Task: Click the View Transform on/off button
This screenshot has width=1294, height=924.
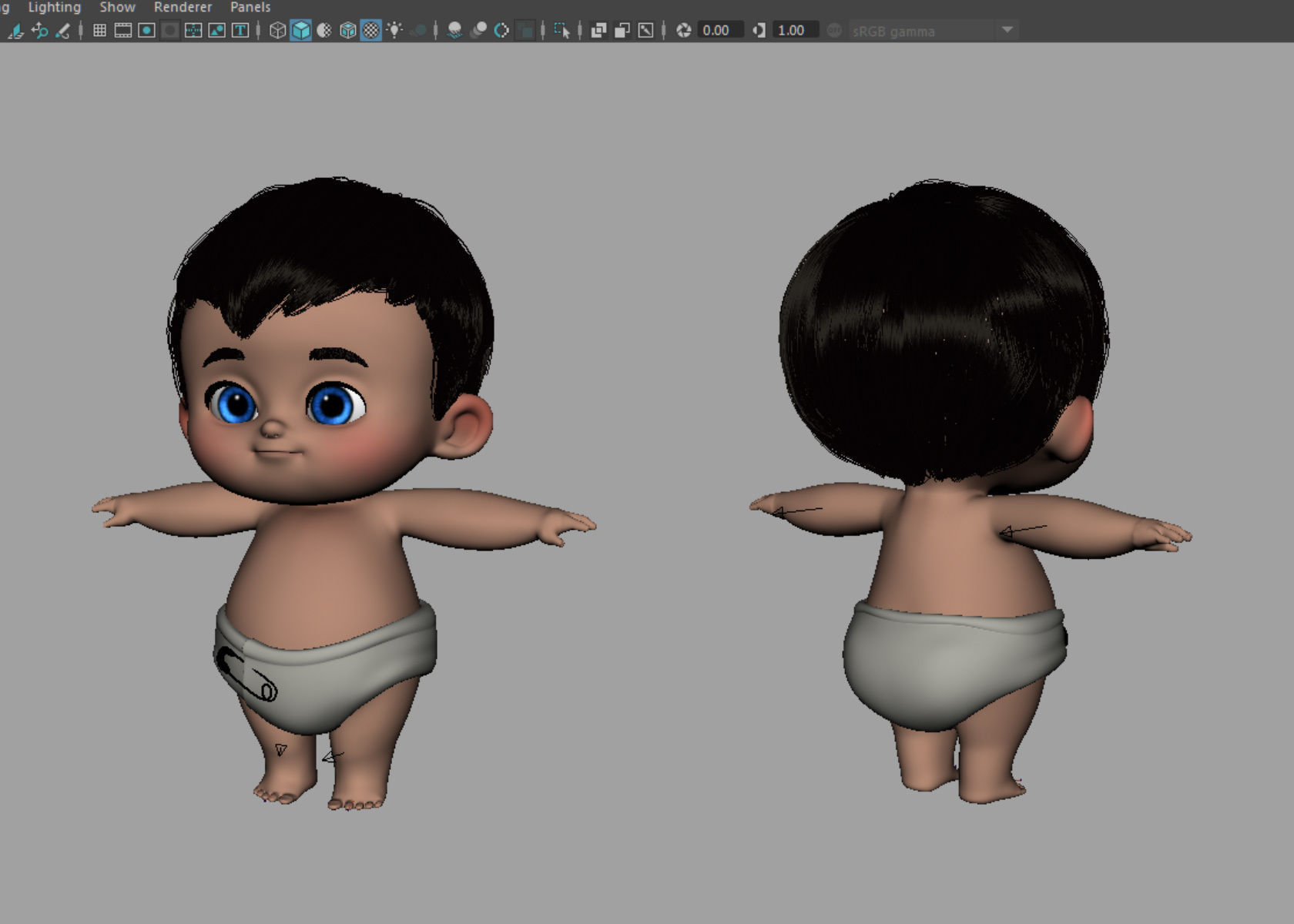Action: click(x=834, y=30)
